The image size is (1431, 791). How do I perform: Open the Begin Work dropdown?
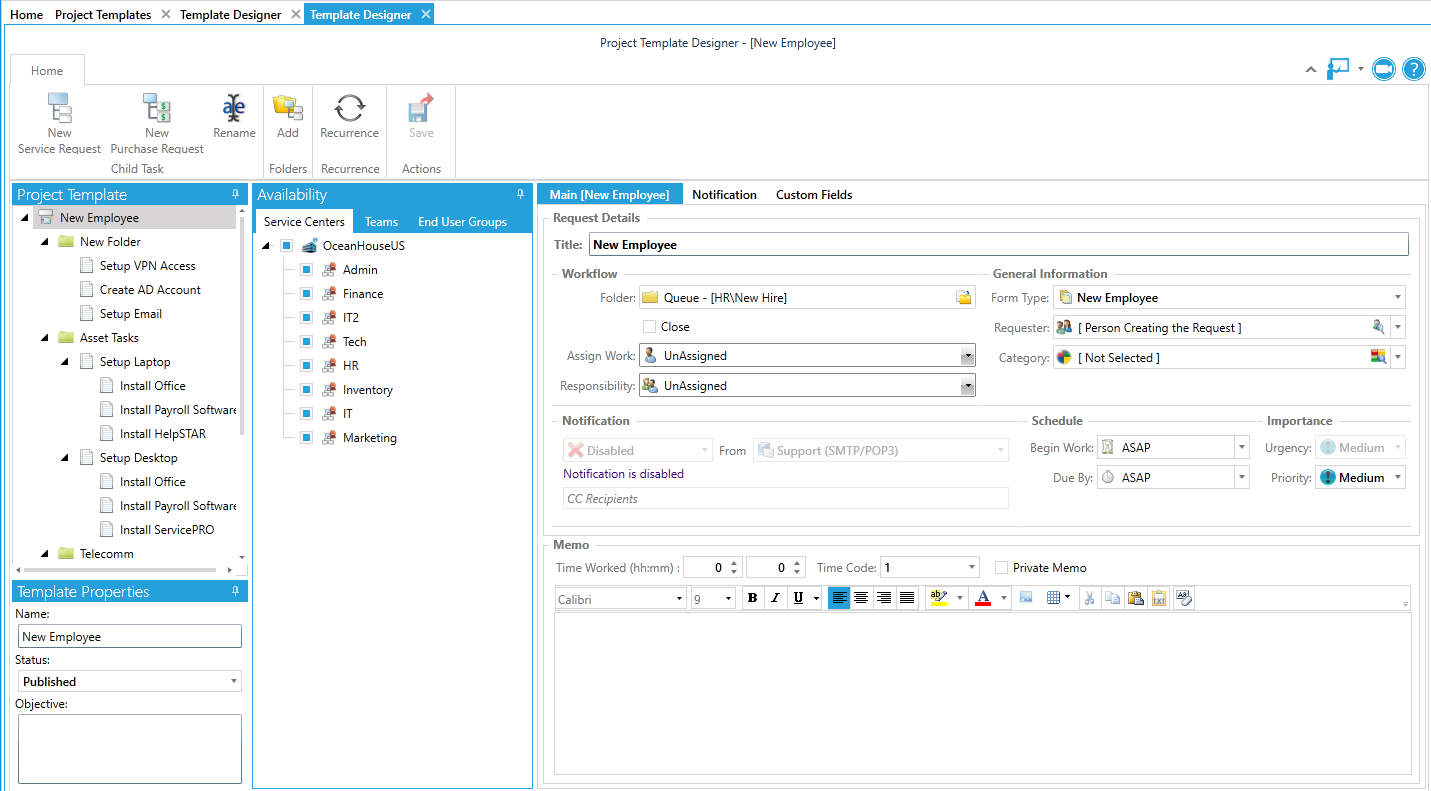click(1241, 448)
